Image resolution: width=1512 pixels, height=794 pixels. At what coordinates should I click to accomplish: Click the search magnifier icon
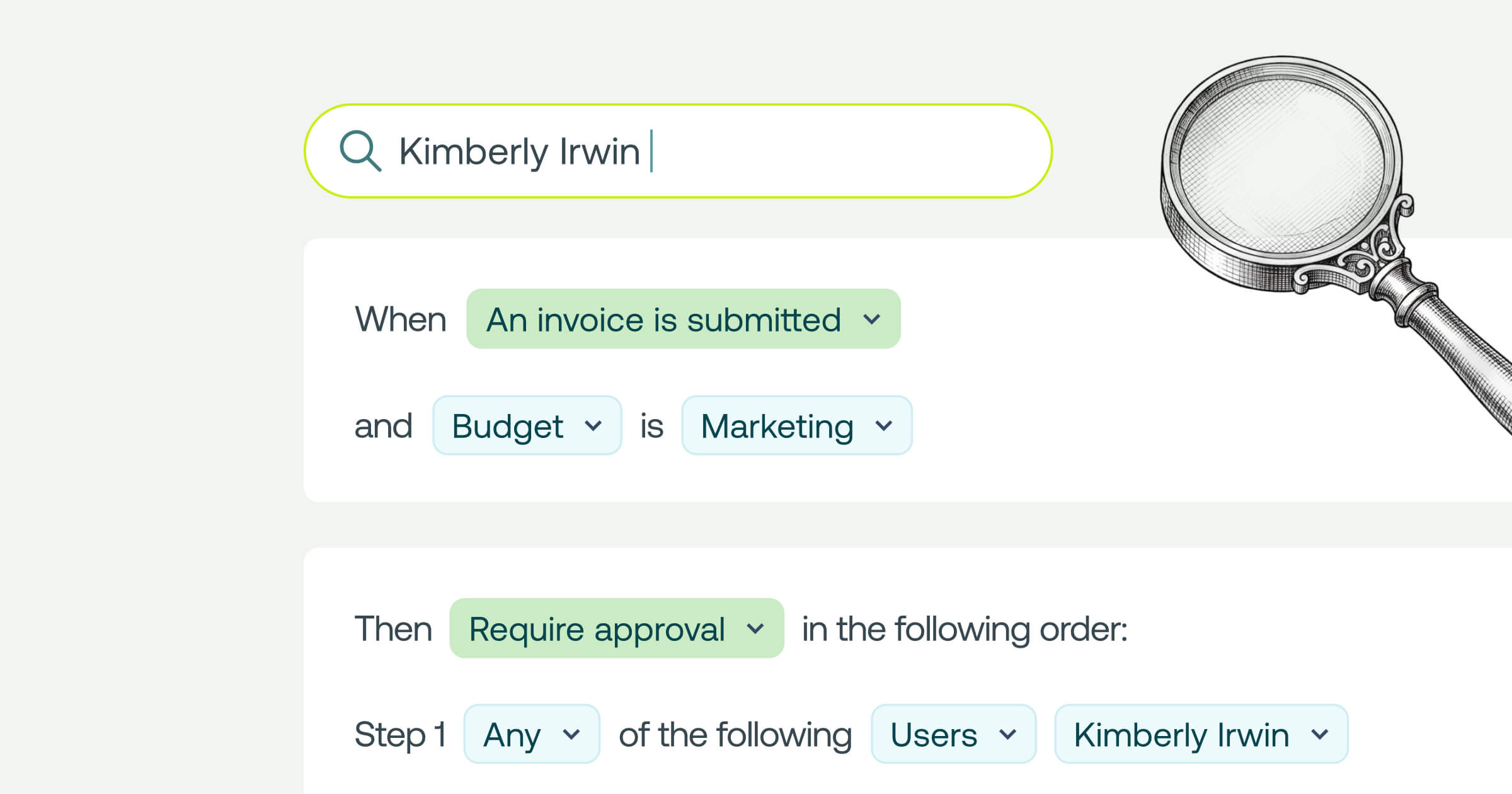coord(360,151)
